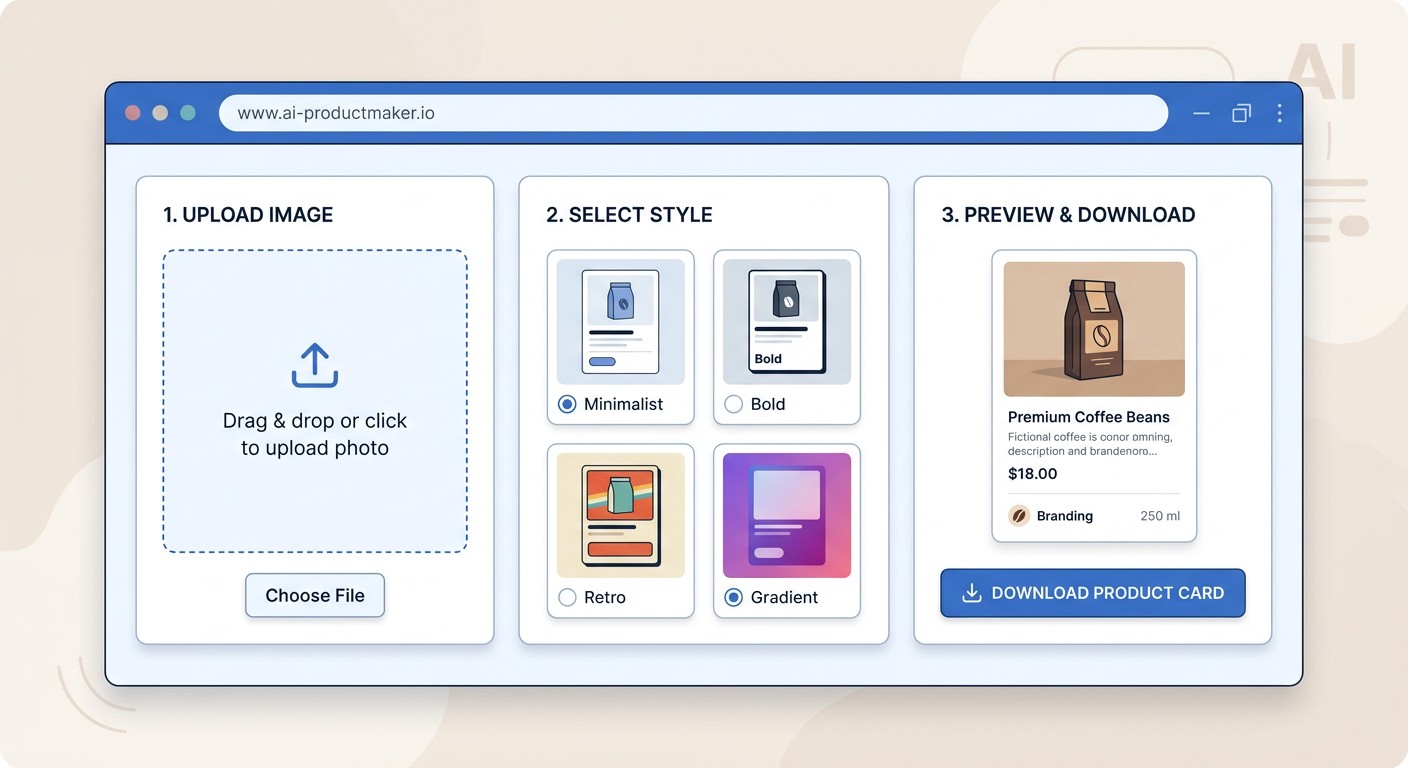Click the coffee bean Branding icon

[1019, 516]
